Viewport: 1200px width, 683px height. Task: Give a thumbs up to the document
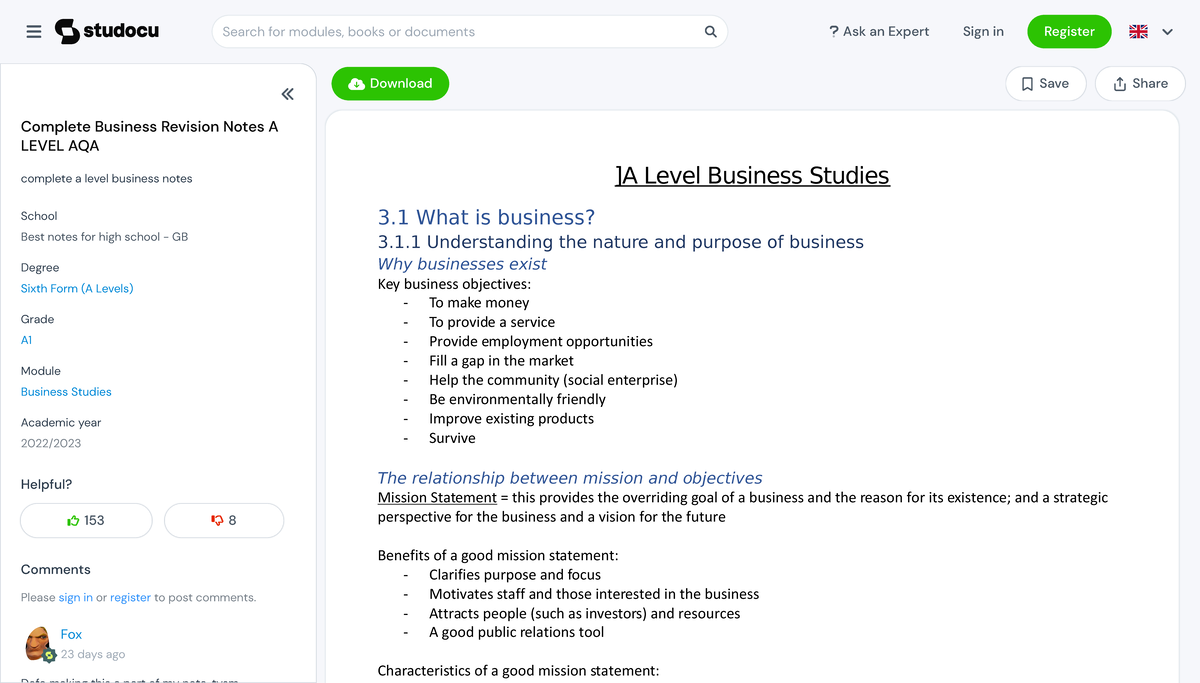coord(86,520)
